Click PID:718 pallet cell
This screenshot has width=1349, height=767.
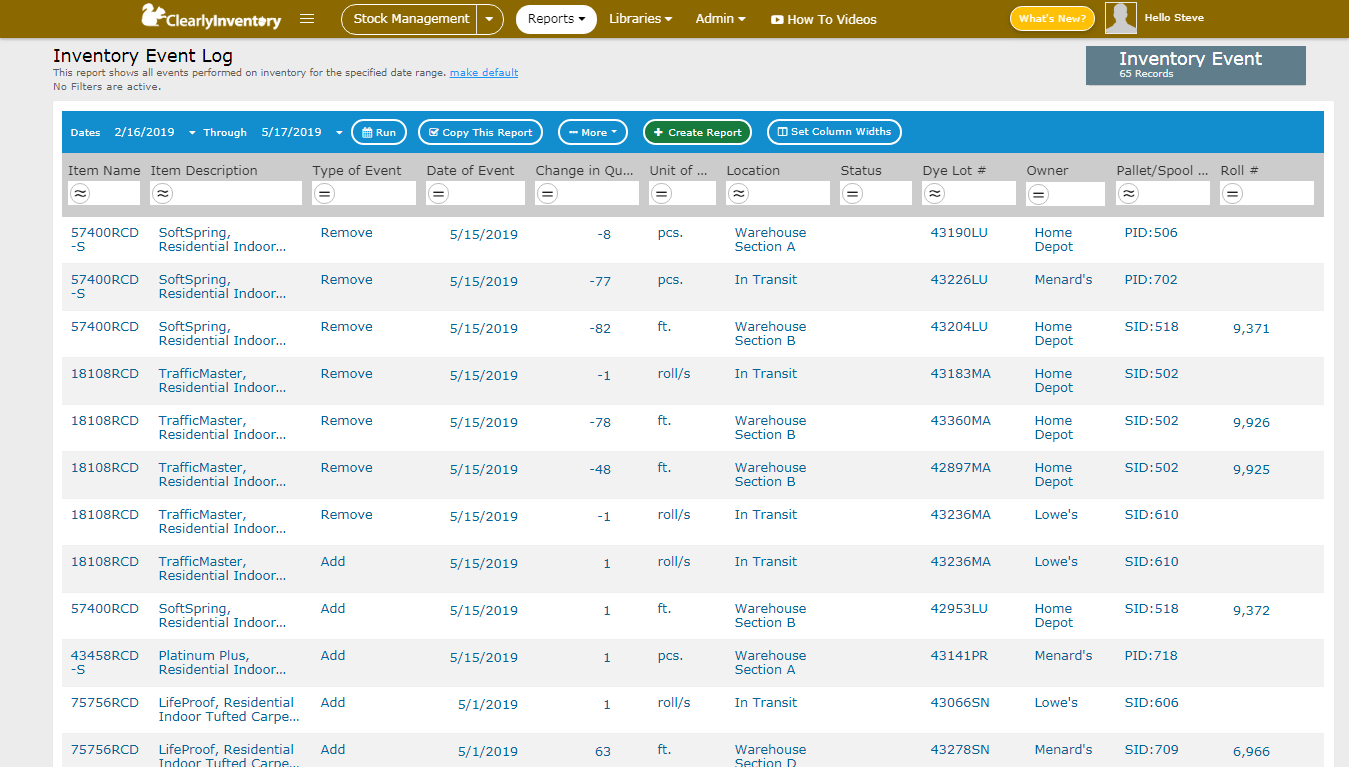(x=1151, y=656)
